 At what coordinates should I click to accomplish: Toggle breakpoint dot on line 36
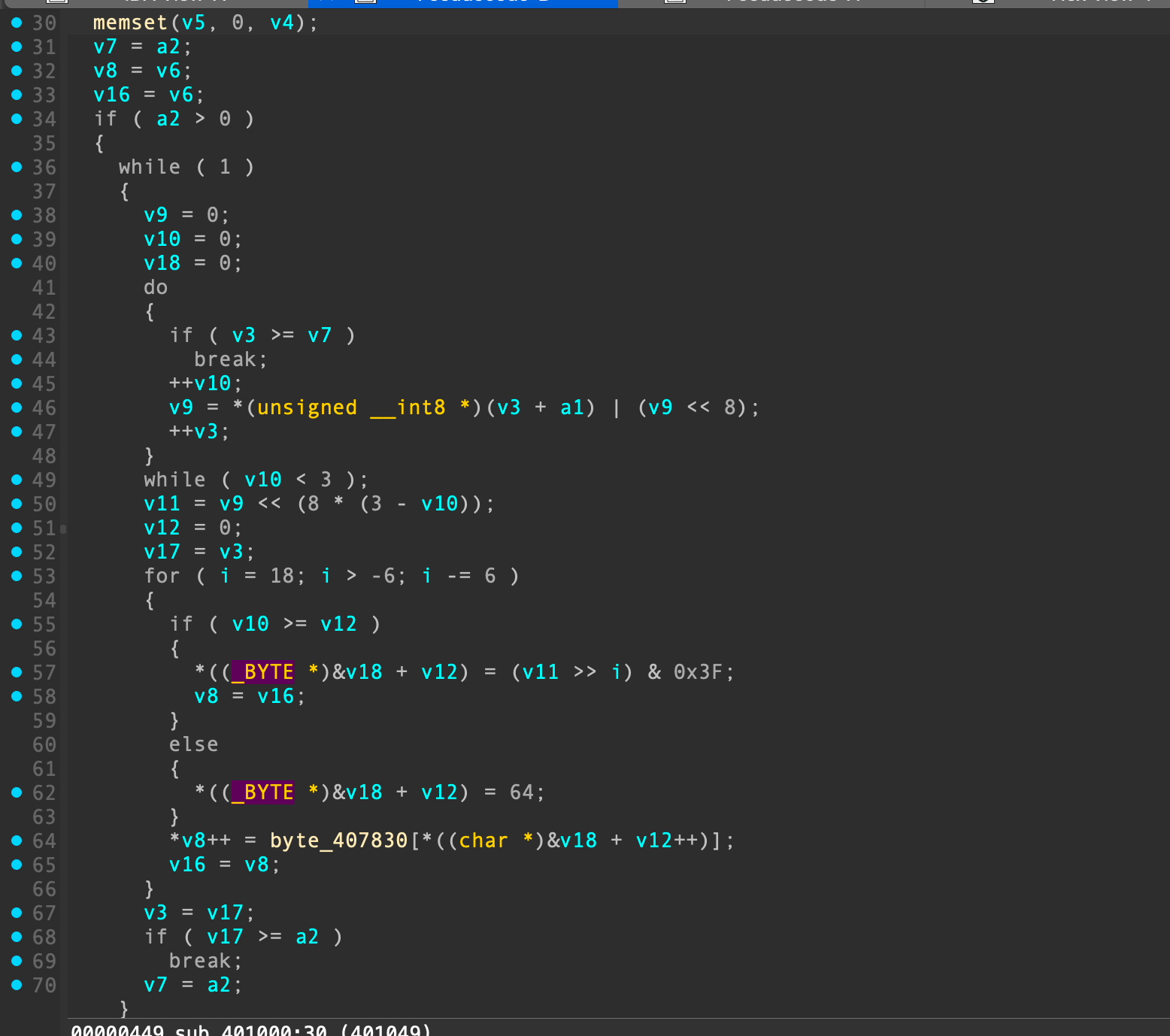click(x=17, y=167)
